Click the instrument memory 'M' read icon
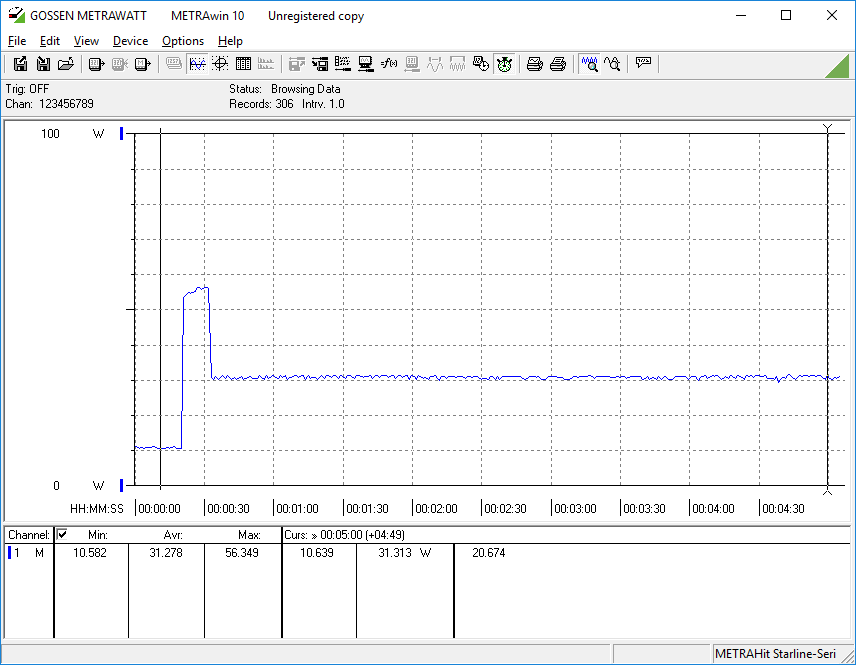This screenshot has height=665, width=856. coord(142,64)
